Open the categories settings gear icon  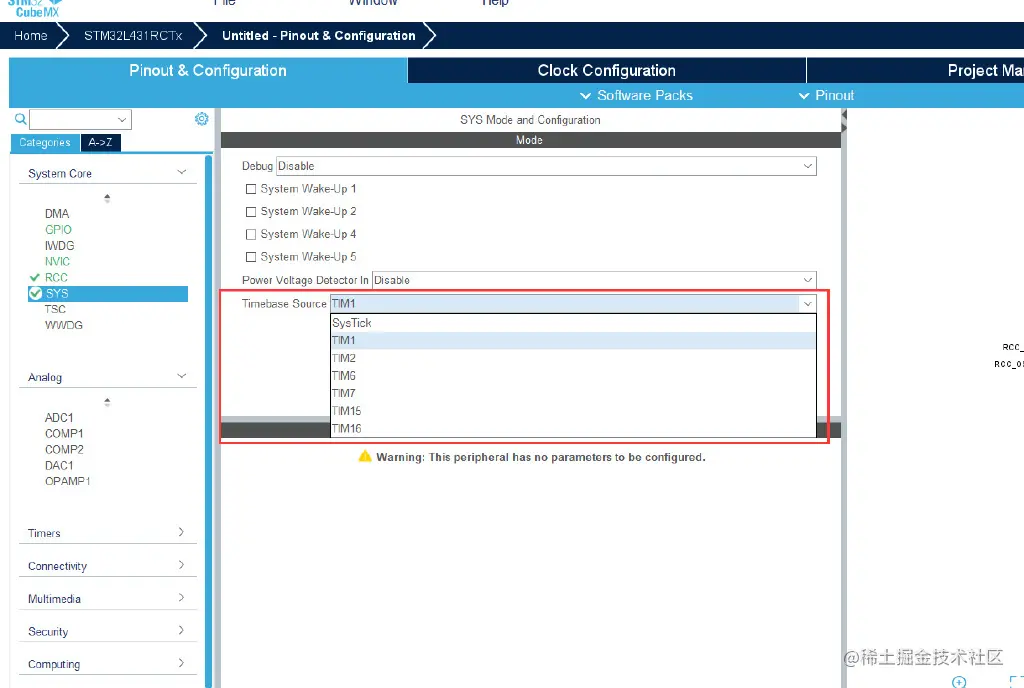(201, 119)
